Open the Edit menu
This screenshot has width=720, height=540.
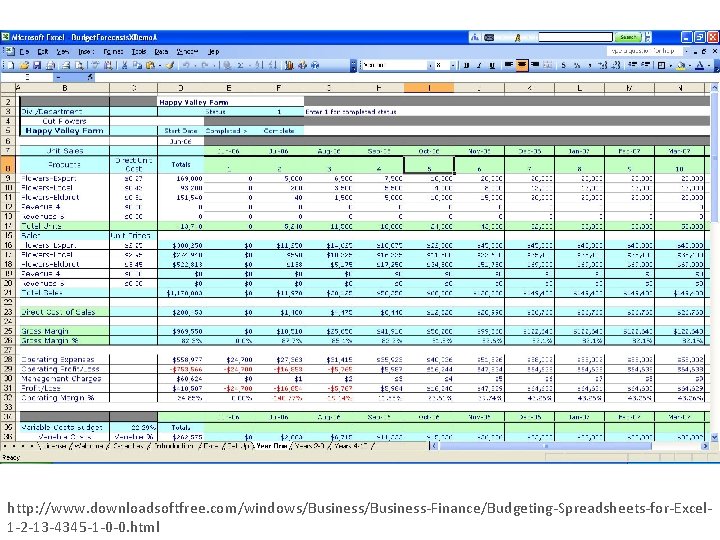pyautogui.click(x=43, y=52)
